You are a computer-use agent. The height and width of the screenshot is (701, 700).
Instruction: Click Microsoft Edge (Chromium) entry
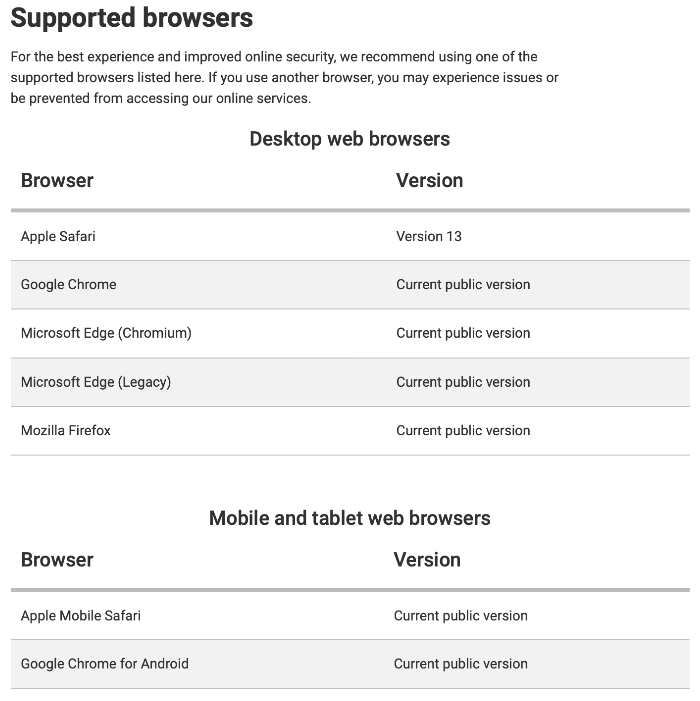coord(106,333)
